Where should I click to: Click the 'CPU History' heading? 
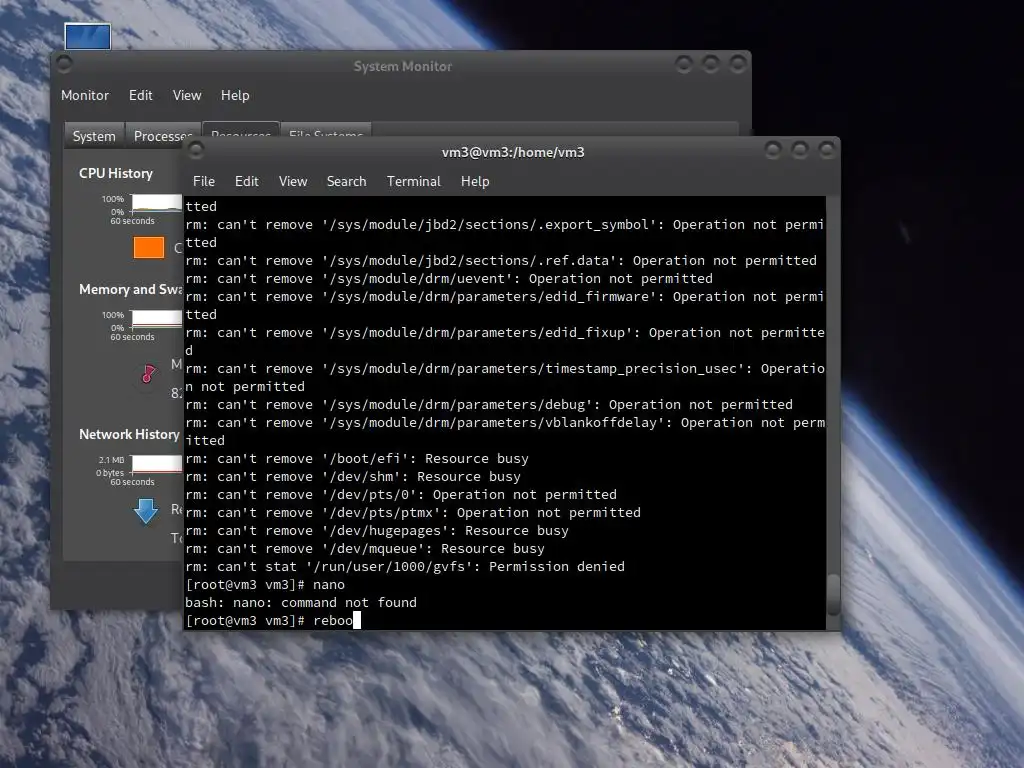[x=116, y=173]
